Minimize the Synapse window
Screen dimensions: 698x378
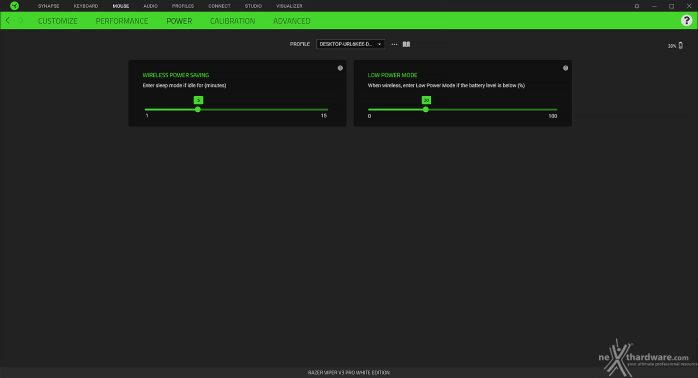[654, 6]
